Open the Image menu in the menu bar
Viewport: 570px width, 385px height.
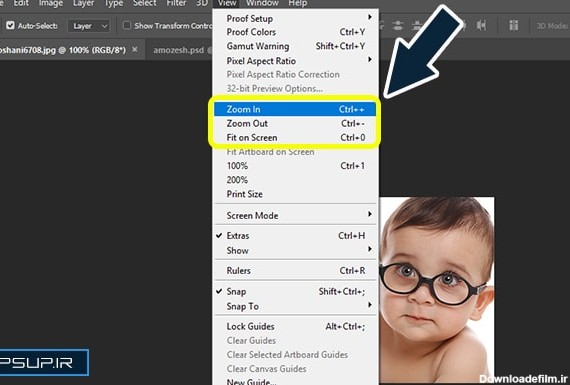pos(51,4)
